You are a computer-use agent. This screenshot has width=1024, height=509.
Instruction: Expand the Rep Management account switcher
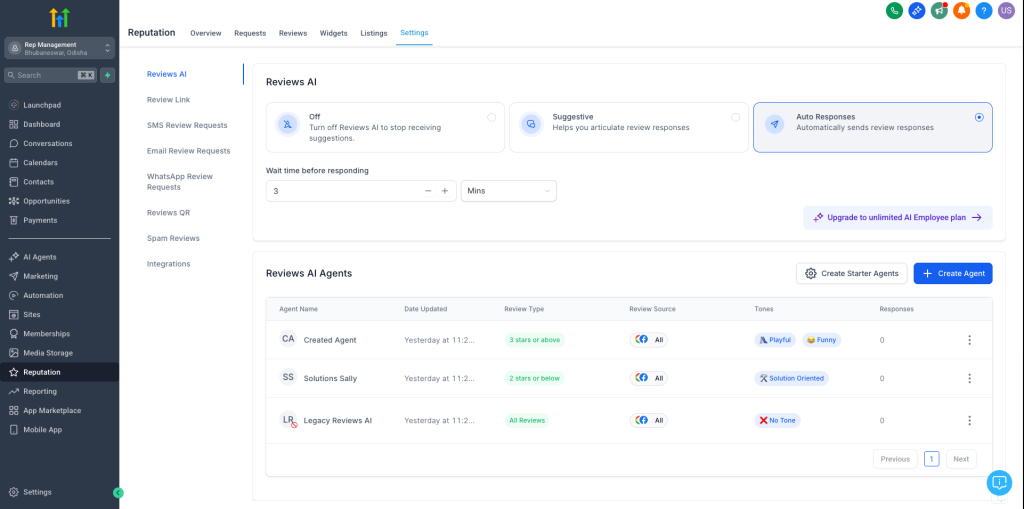coord(59,48)
